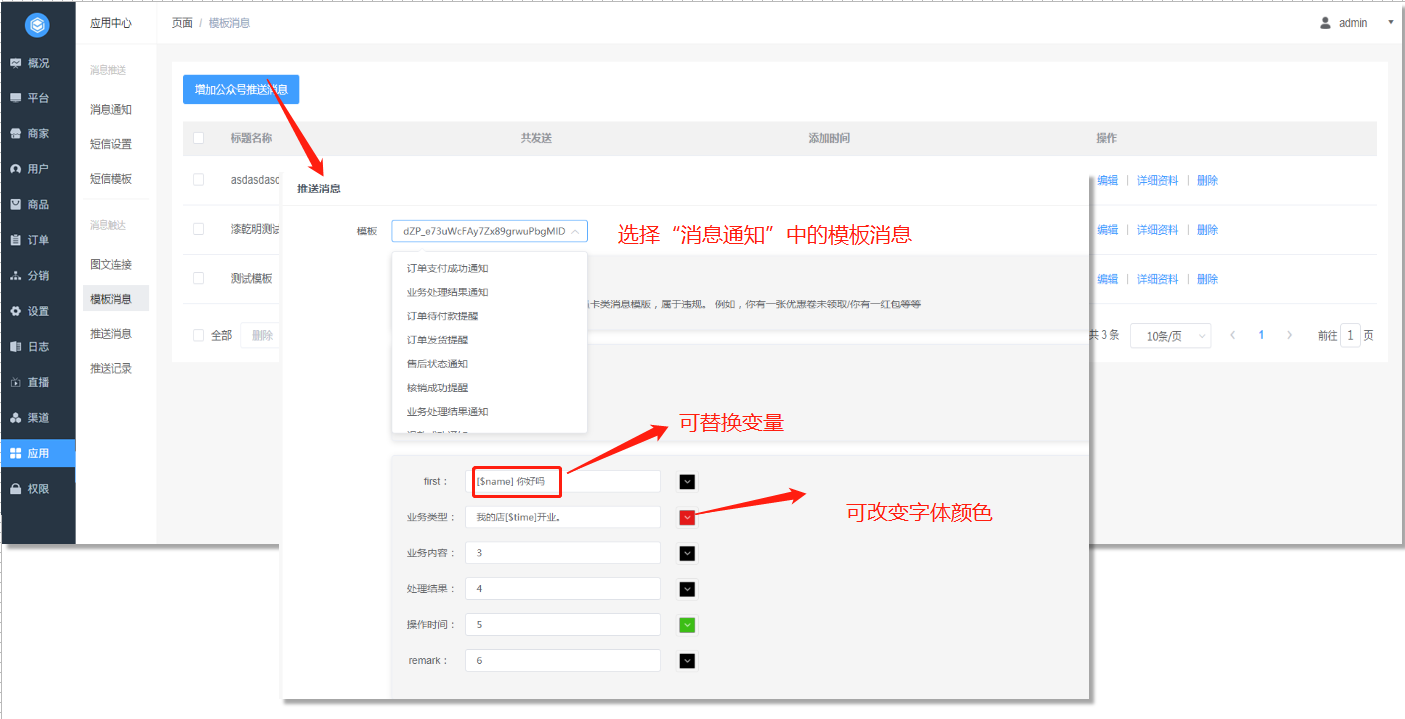Screen dimensions: 1405x719
Task: Open 日志 log icon in sidebar
Action: click(x=16, y=346)
